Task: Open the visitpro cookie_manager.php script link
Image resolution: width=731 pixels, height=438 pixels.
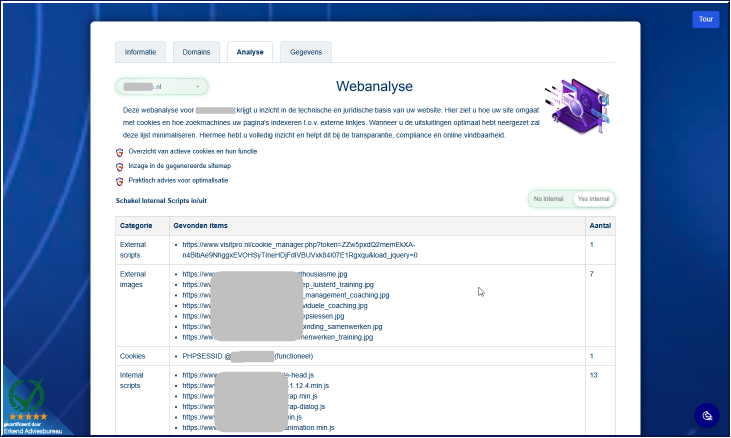Action: point(300,250)
